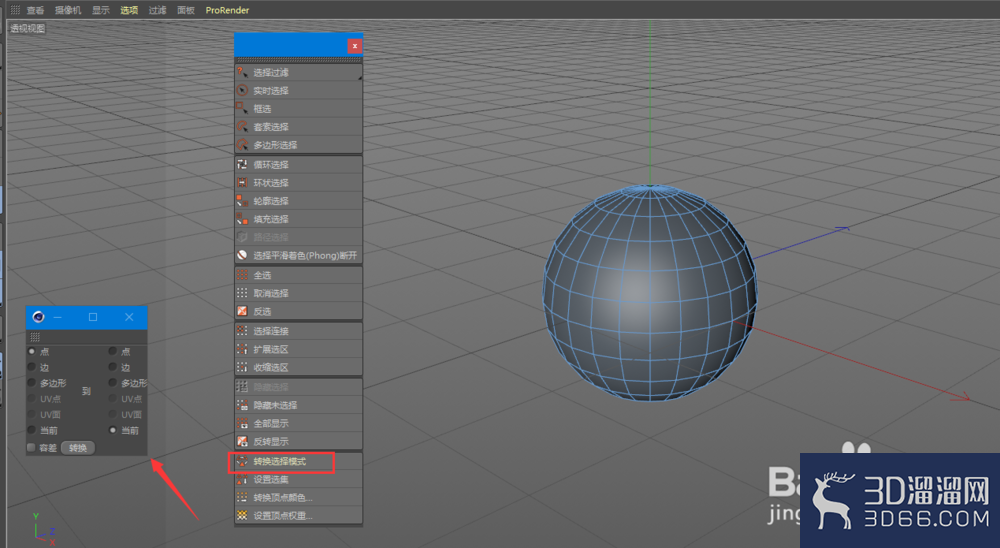The height and width of the screenshot is (548, 1000).
Task: Open the 查看 menu
Action: coord(35,10)
